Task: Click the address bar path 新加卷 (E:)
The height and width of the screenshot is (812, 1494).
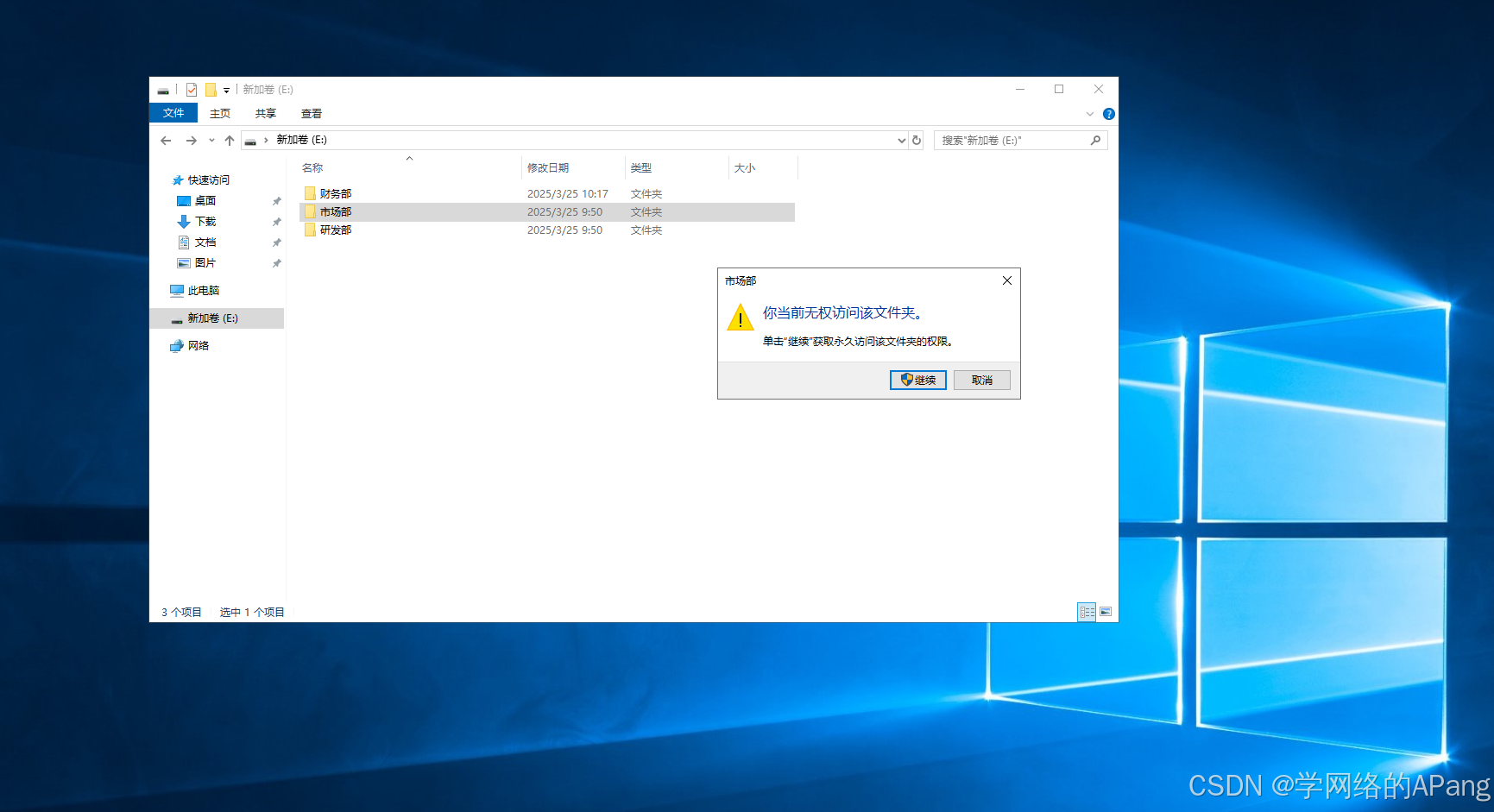Action: (301, 140)
